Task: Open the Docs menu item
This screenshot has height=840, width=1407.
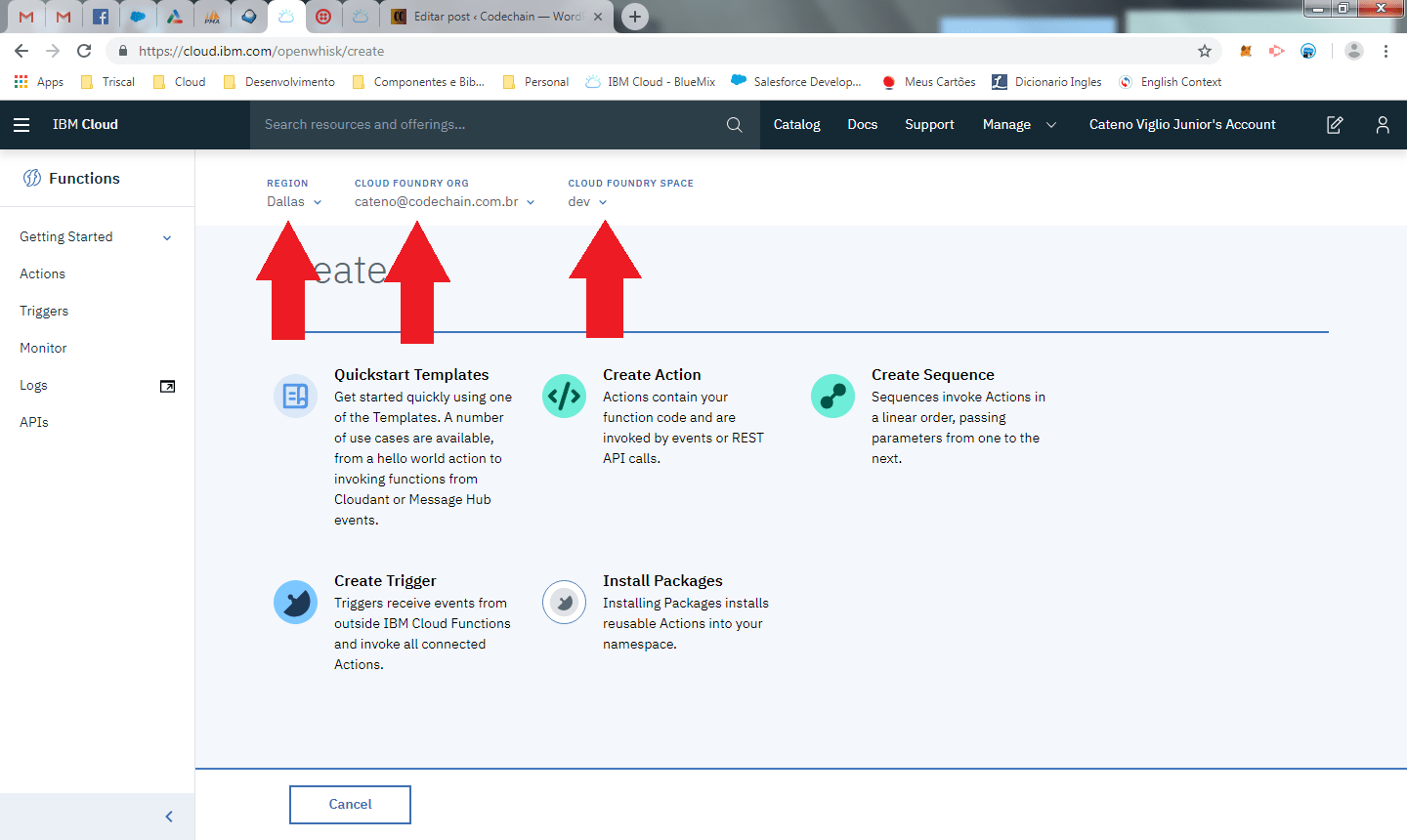Action: tap(863, 125)
